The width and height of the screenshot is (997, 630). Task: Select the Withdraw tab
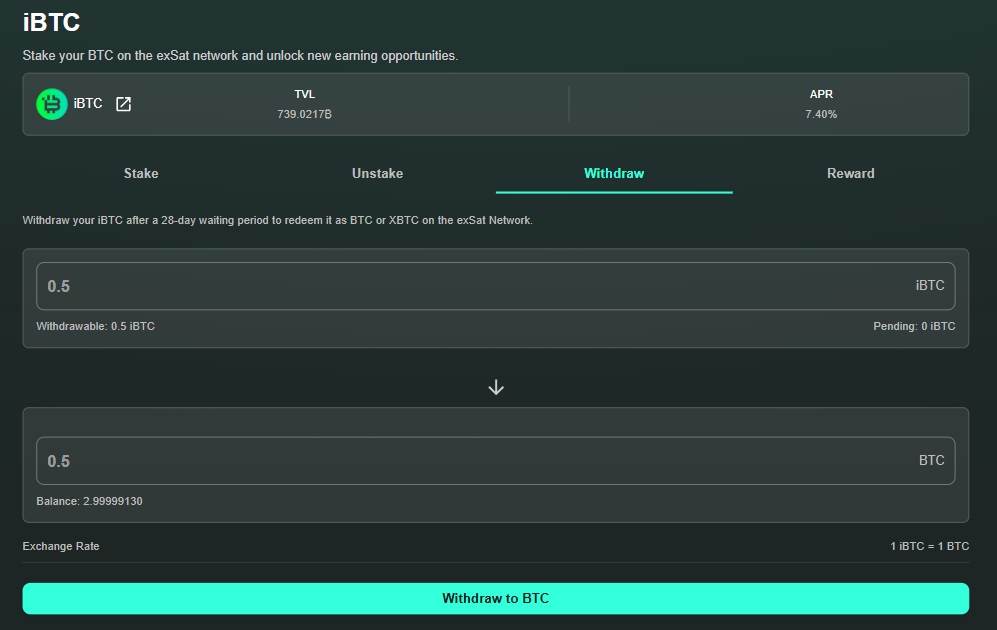(614, 173)
